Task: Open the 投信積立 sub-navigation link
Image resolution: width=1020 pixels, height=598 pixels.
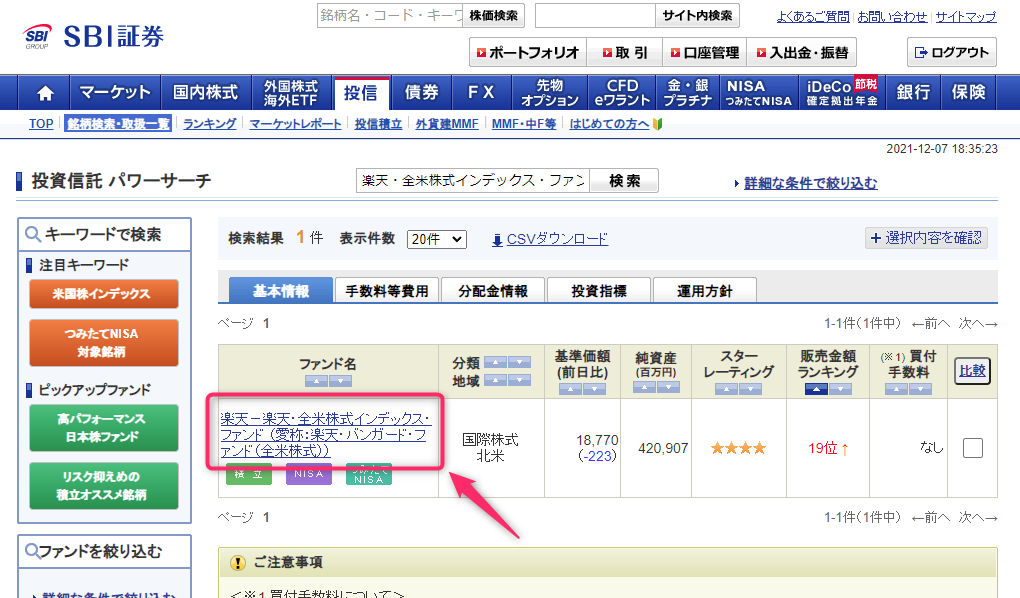Action: [x=378, y=124]
